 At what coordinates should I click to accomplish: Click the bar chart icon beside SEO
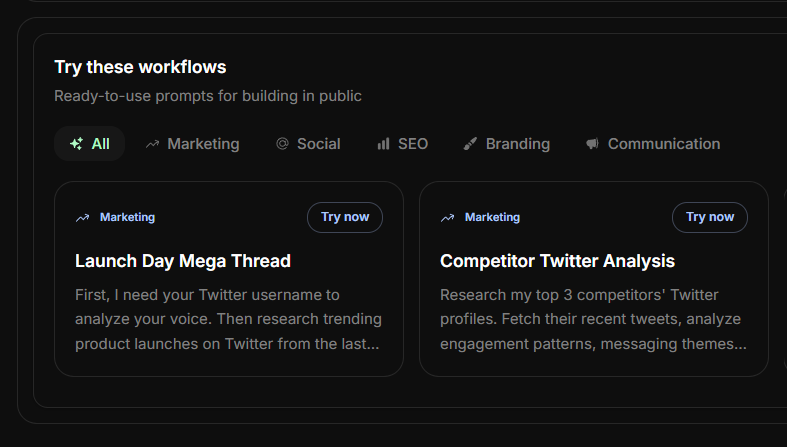tap(383, 144)
